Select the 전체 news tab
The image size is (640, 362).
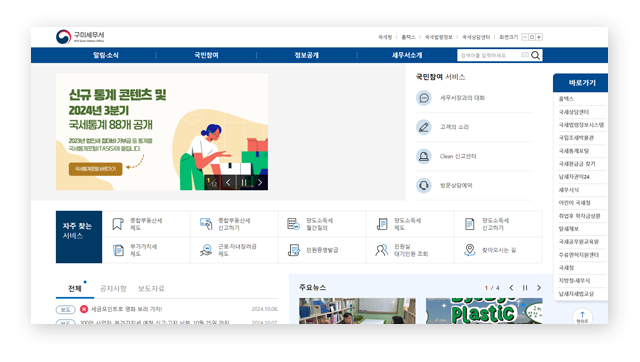click(x=75, y=289)
